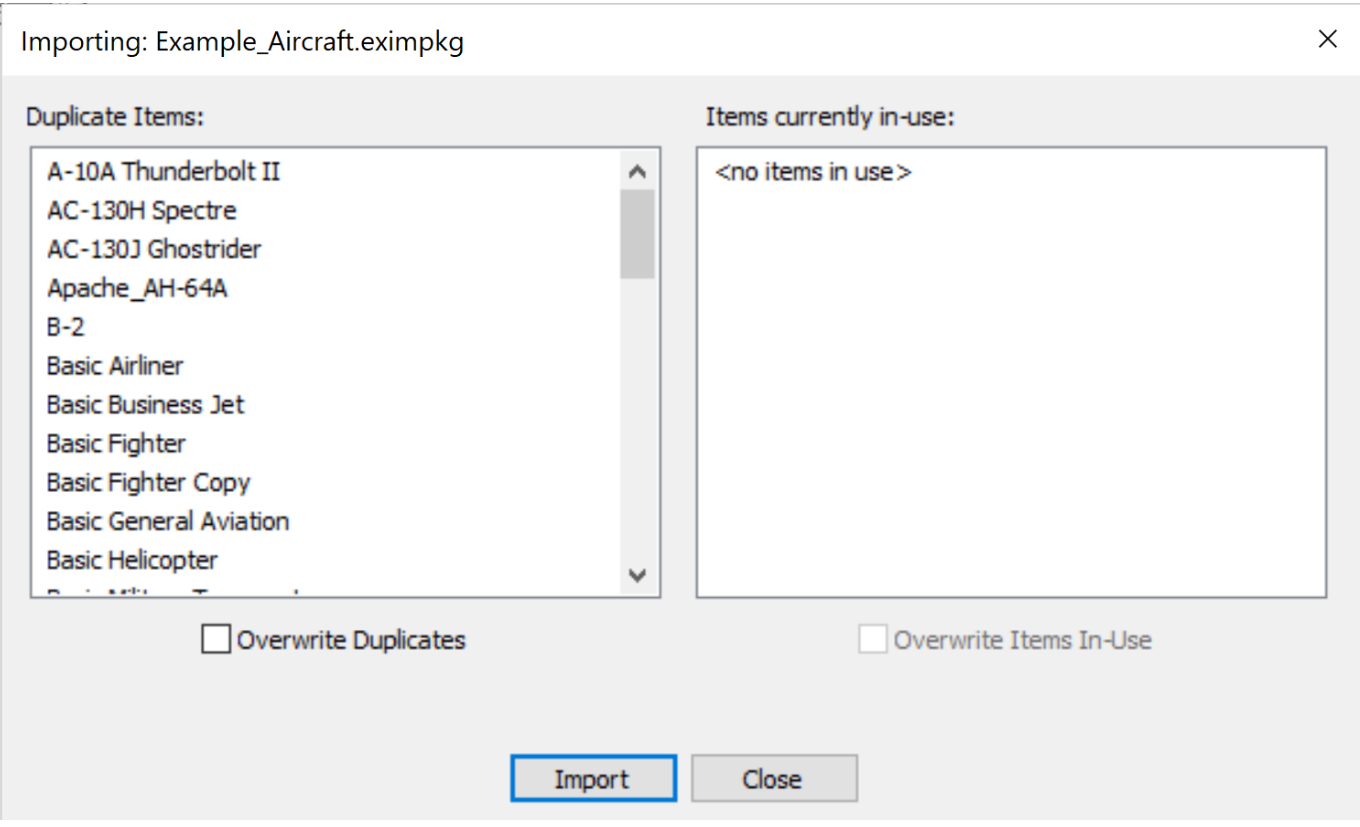
Task: Click inside the Items currently in-use panel
Action: [1010, 370]
